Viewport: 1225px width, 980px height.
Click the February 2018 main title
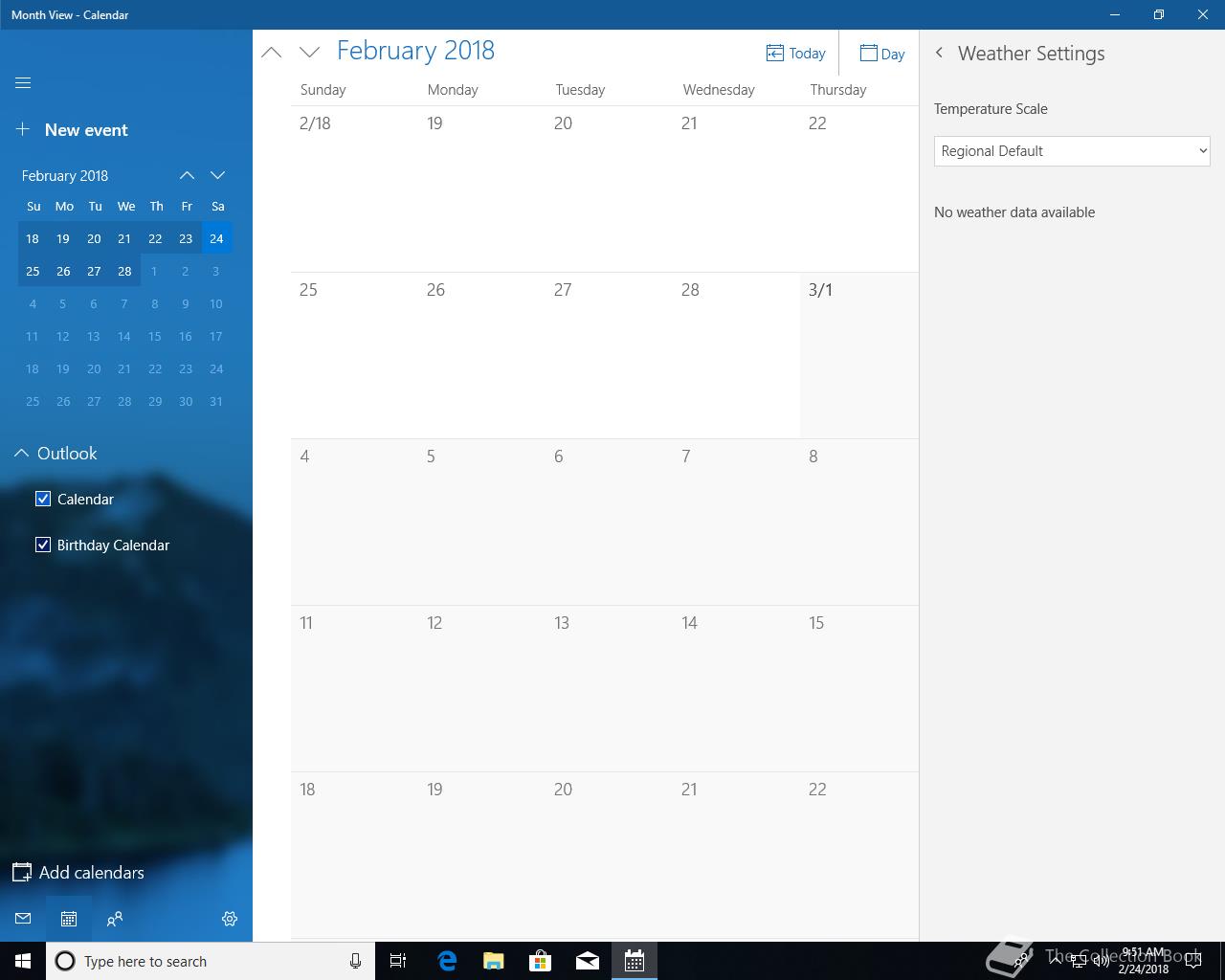415,51
